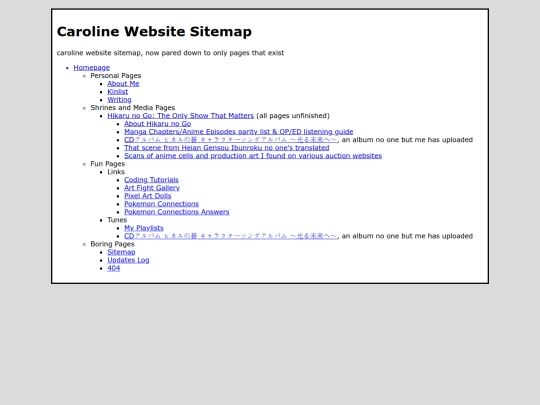The height and width of the screenshot is (405, 540).
Task: Open the CD album link under Hikaru no Go
Action: pos(231,140)
